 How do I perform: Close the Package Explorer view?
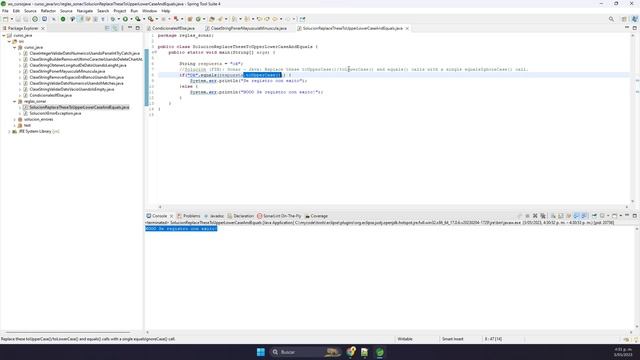pyautogui.click(x=43, y=28)
